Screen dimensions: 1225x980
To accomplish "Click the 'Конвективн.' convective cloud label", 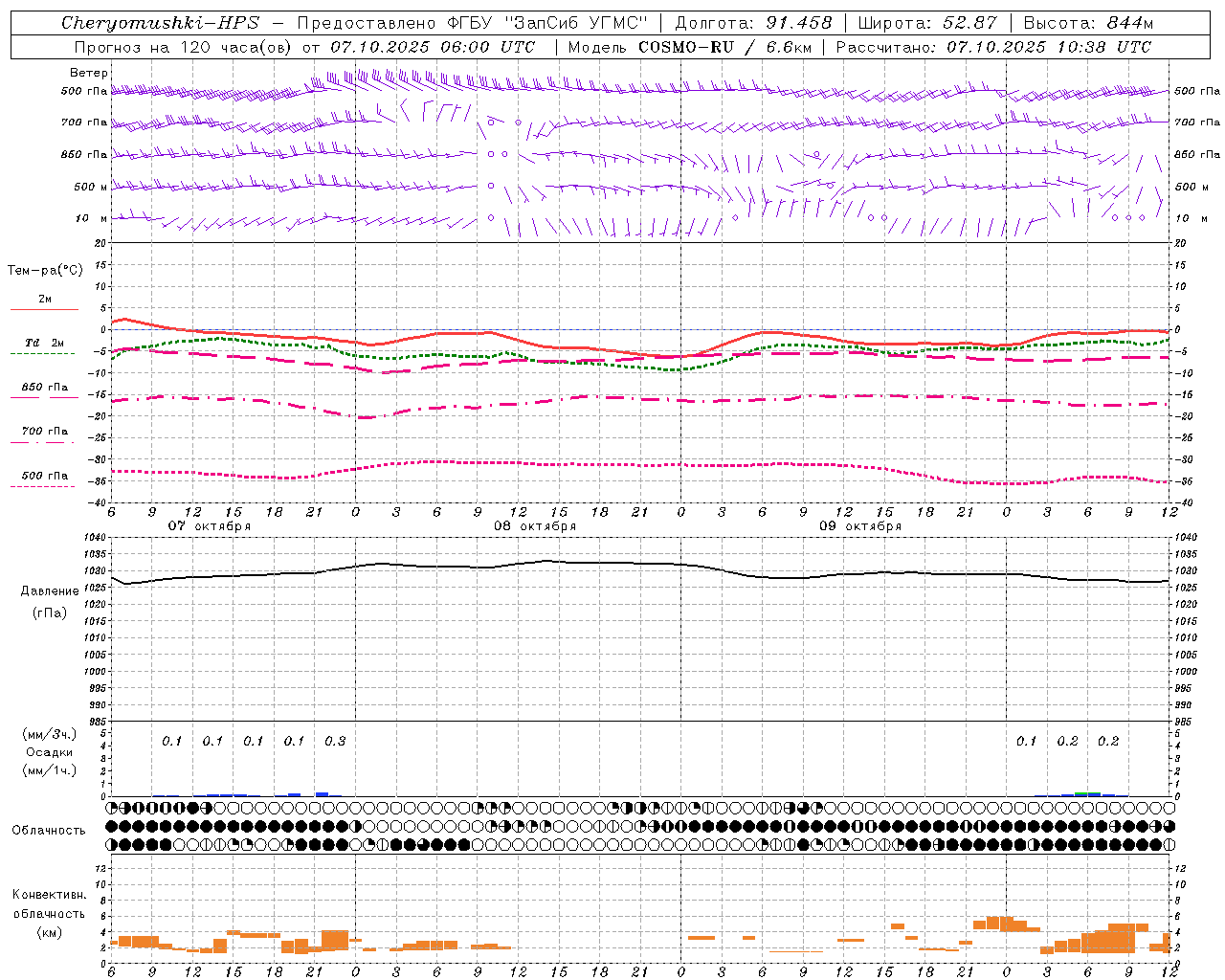I will click(49, 895).
